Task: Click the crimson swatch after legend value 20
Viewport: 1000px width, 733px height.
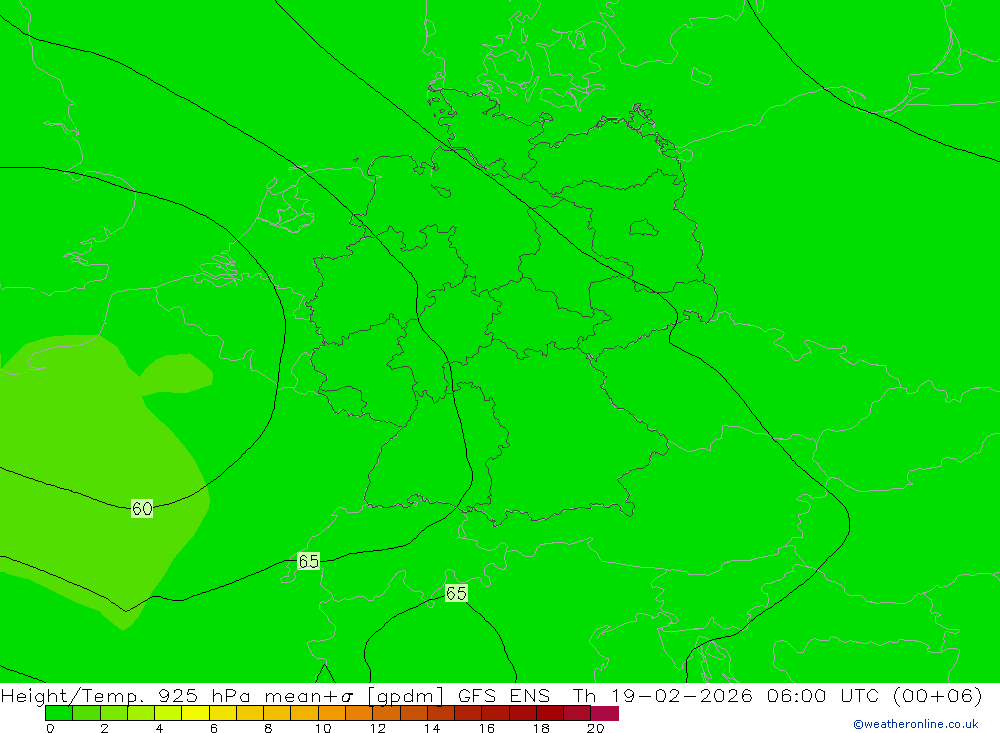Action: [x=605, y=713]
